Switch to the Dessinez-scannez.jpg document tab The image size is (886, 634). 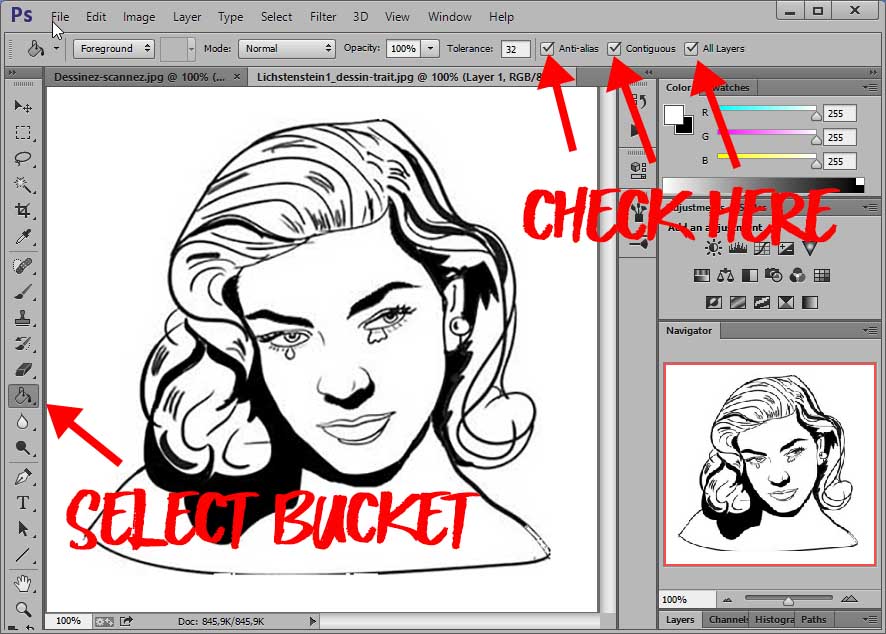tap(139, 77)
